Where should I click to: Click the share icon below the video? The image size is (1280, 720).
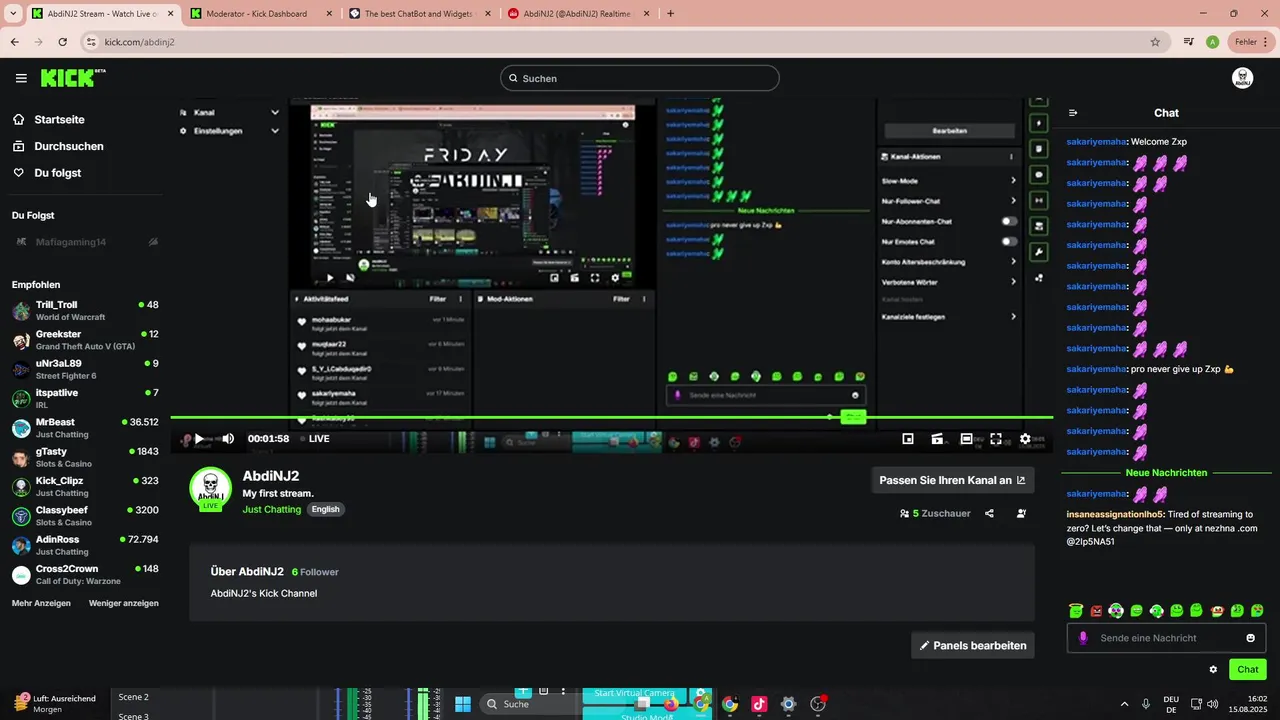tap(989, 513)
